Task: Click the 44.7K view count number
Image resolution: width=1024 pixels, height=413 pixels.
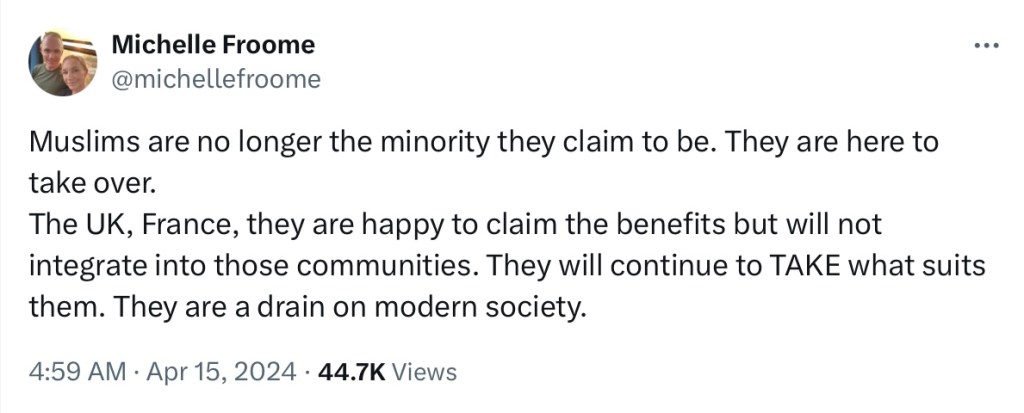Action: click(351, 373)
